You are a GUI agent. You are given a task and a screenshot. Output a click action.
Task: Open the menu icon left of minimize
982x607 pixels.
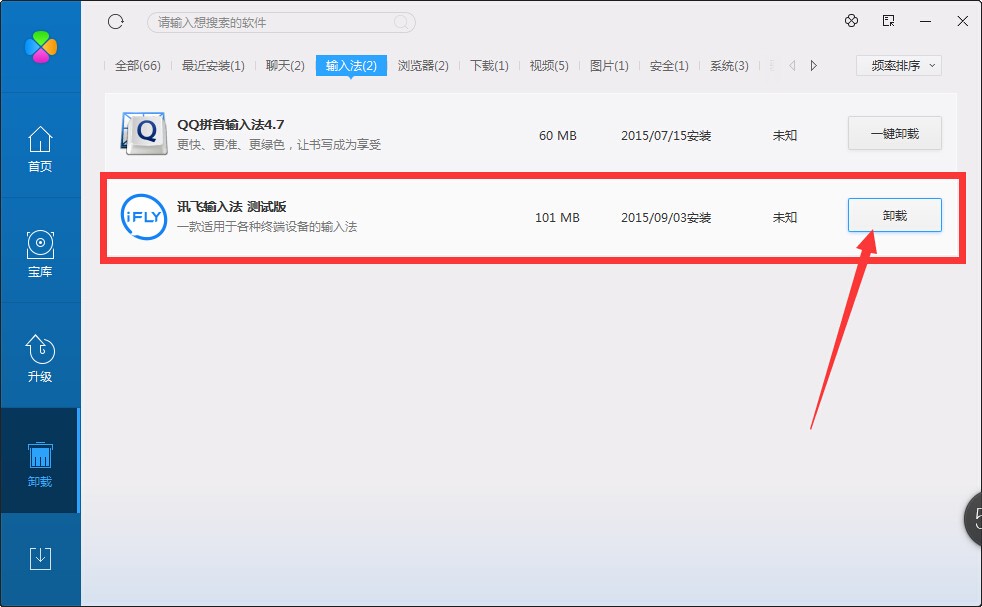point(888,21)
